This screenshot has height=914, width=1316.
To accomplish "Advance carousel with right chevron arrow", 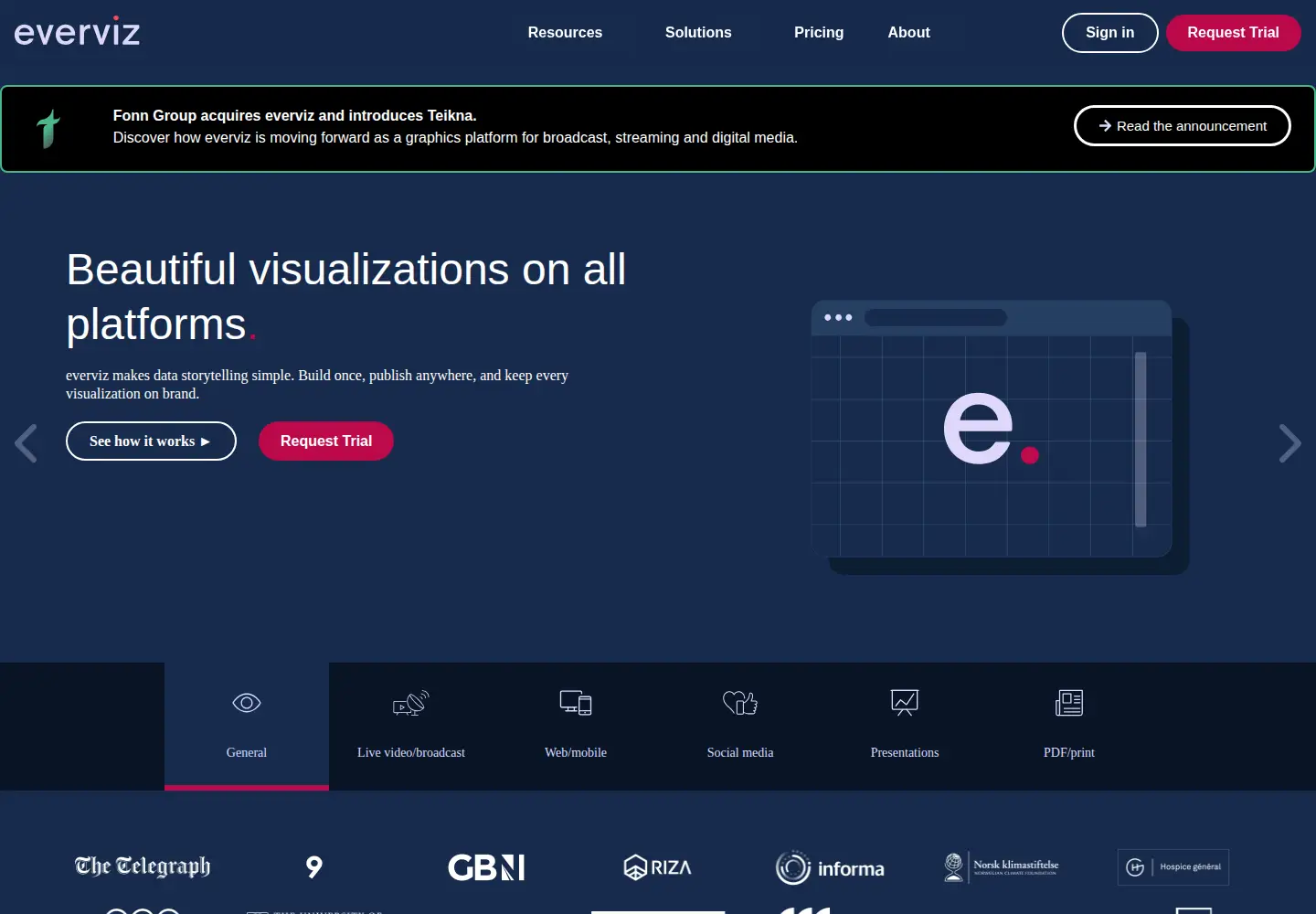I will click(1289, 443).
